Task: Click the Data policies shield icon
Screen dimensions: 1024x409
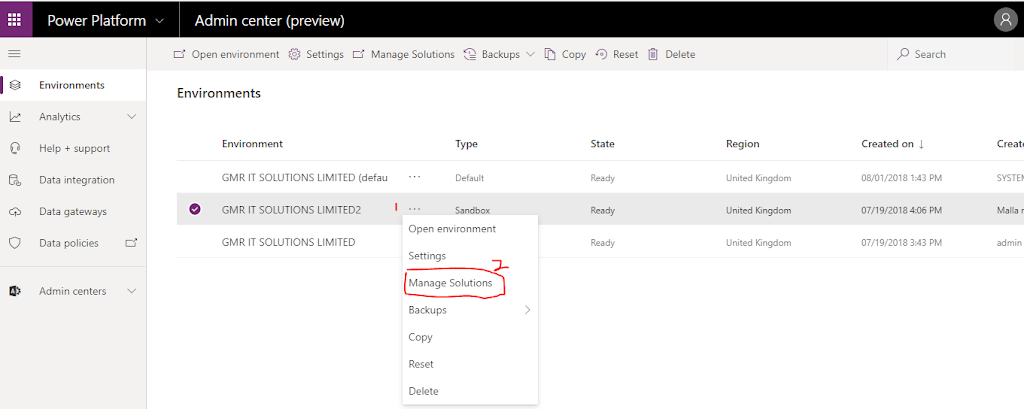Action: (16, 243)
